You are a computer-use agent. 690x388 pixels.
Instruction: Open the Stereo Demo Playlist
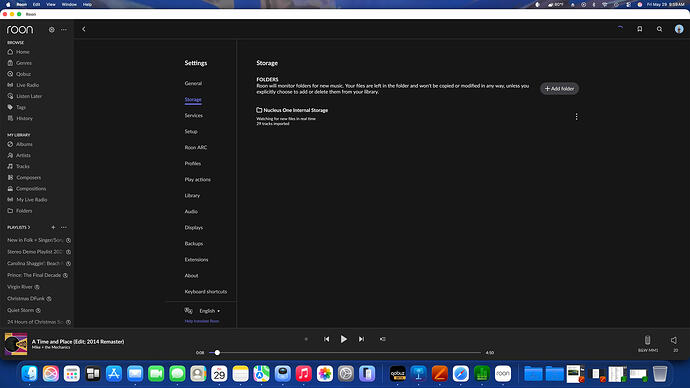click(x=35, y=252)
